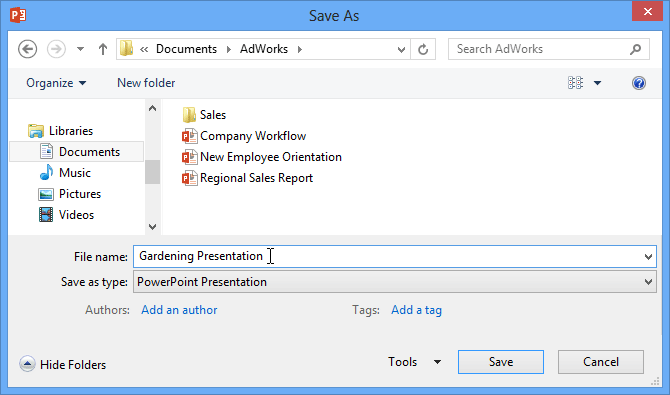The image size is (670, 395).
Task: Click Add a tag link
Action: pos(416,310)
